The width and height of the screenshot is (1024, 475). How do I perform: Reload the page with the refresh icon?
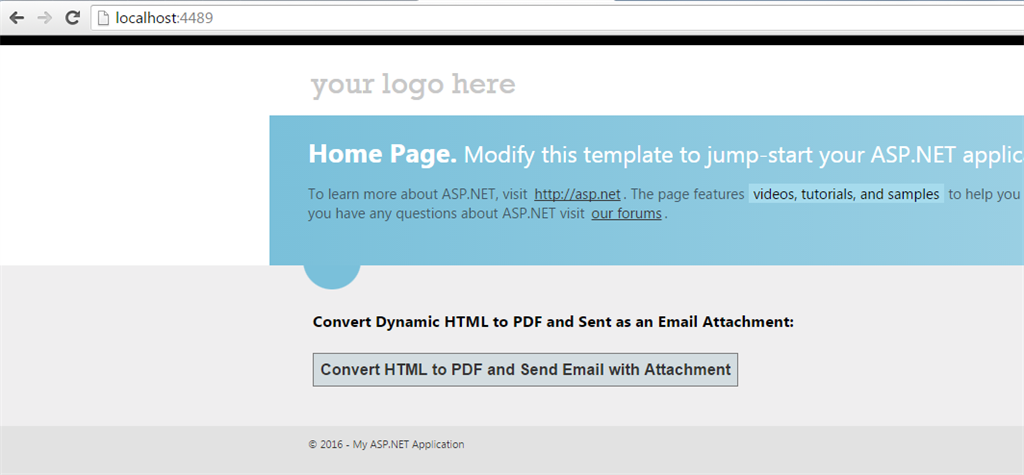[x=72, y=17]
